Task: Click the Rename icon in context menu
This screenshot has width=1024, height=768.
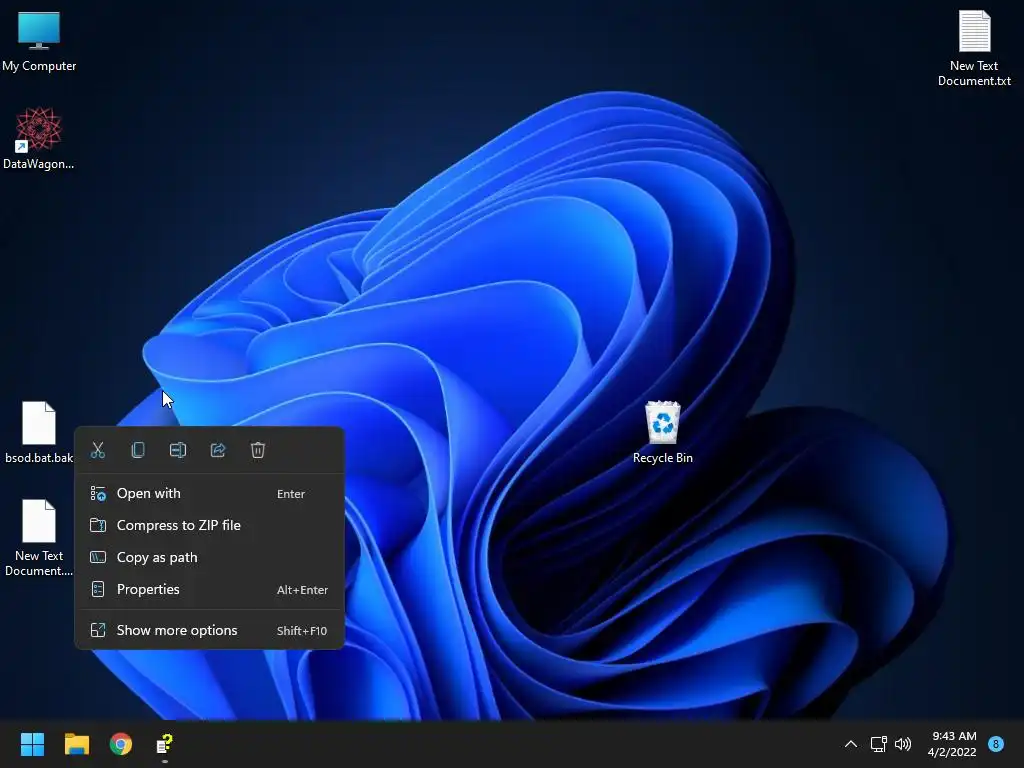Action: [178, 450]
